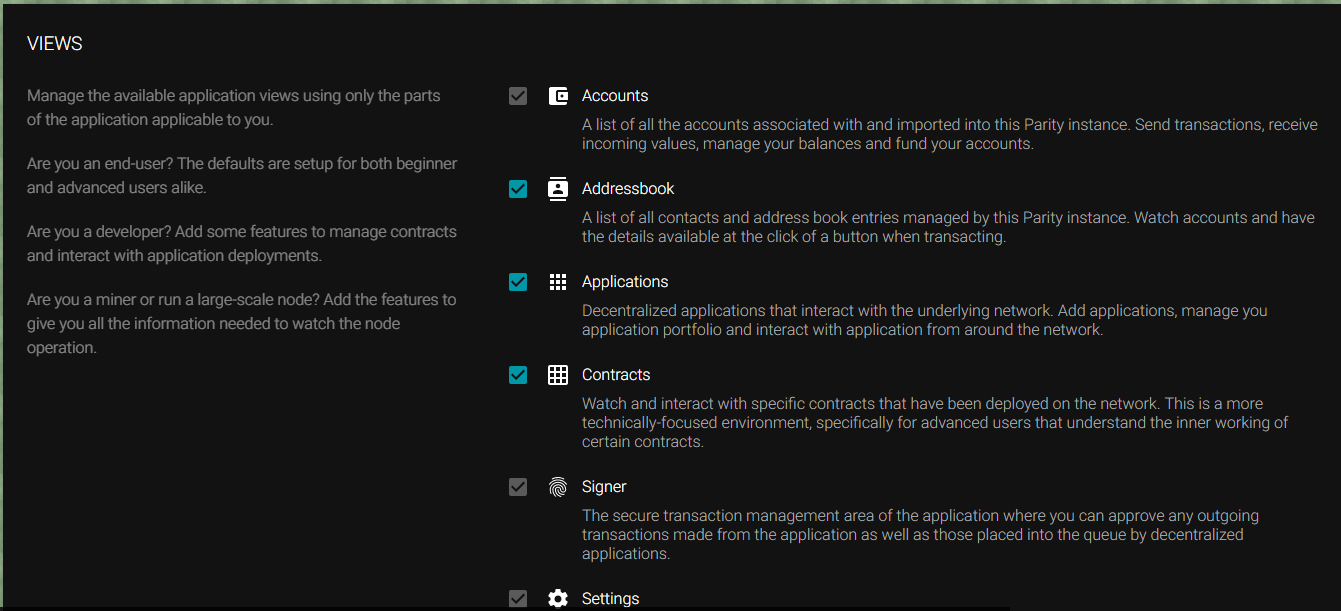The image size is (1341, 611).
Task: Click the 'Are you a miner' paragraph
Action: tap(241, 323)
